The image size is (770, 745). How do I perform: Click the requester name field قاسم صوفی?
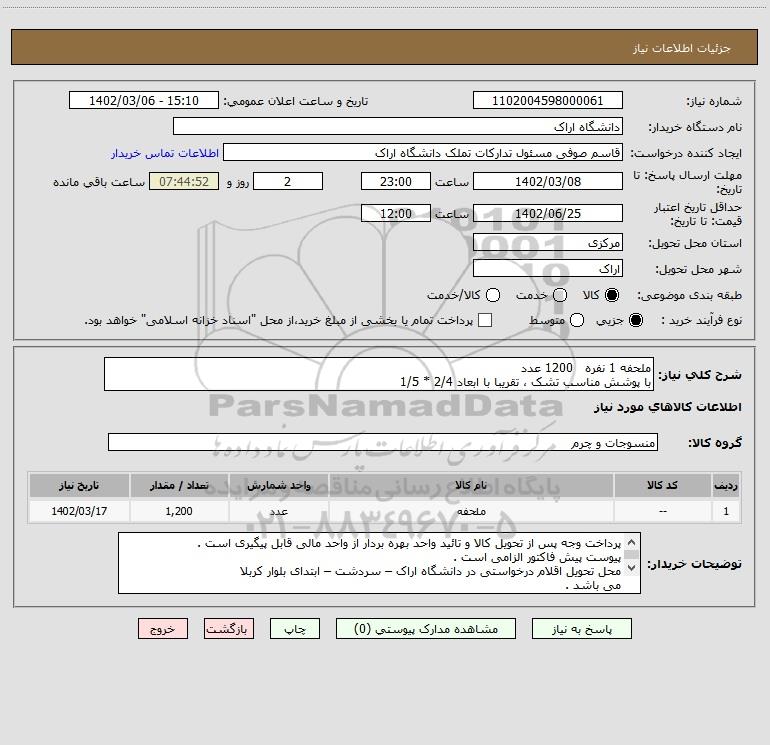pos(422,152)
